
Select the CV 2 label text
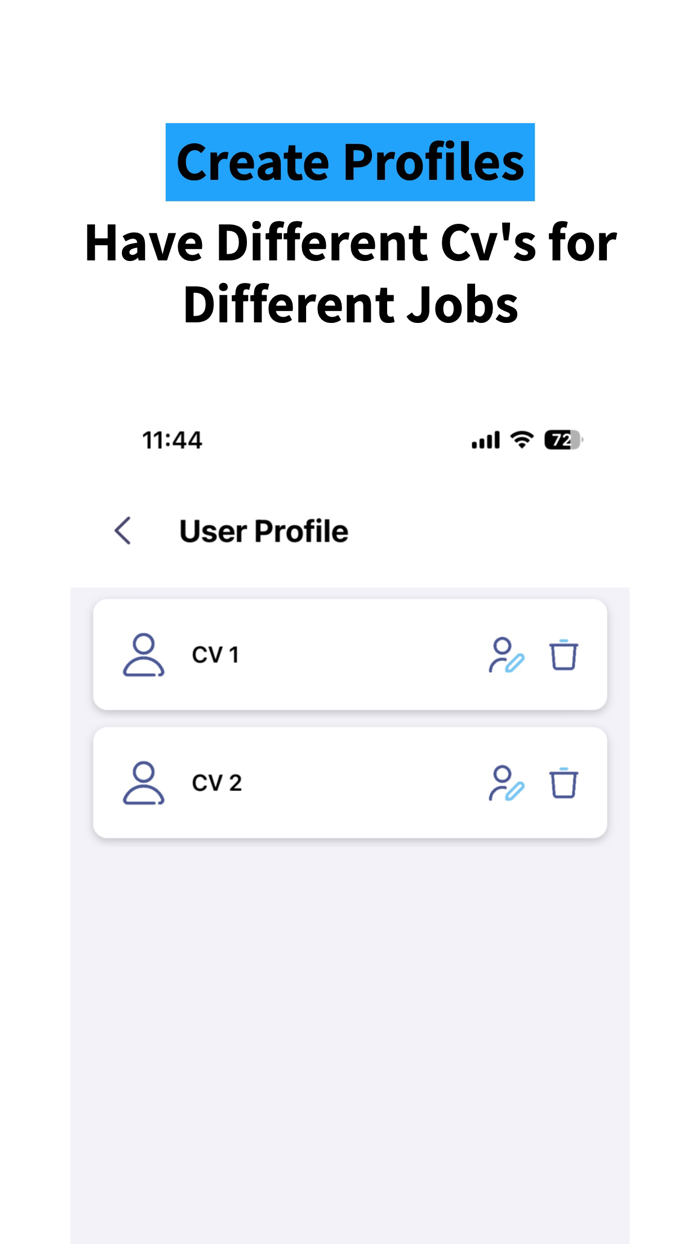tap(216, 782)
